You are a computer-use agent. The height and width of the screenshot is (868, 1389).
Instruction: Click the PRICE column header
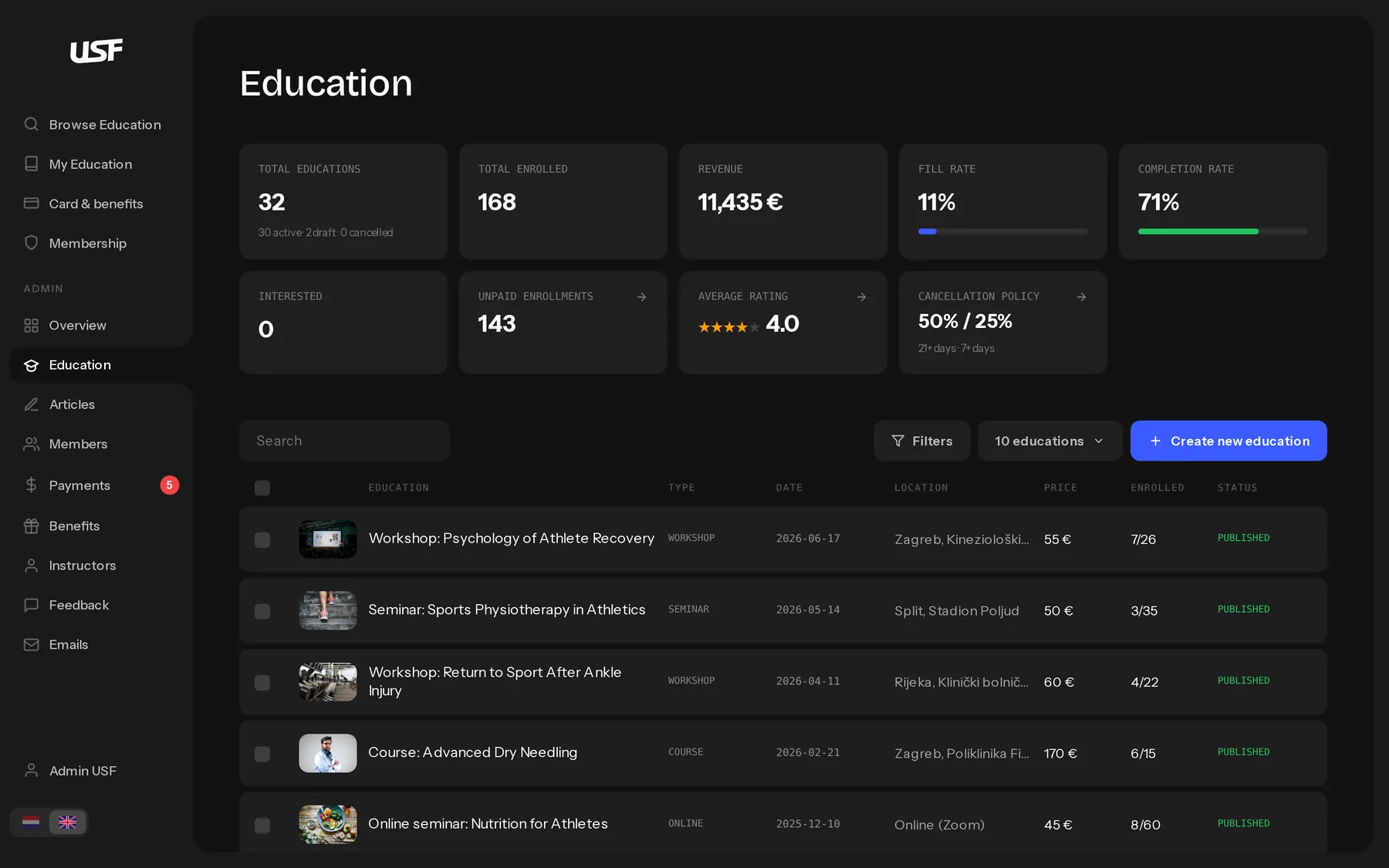click(x=1060, y=488)
